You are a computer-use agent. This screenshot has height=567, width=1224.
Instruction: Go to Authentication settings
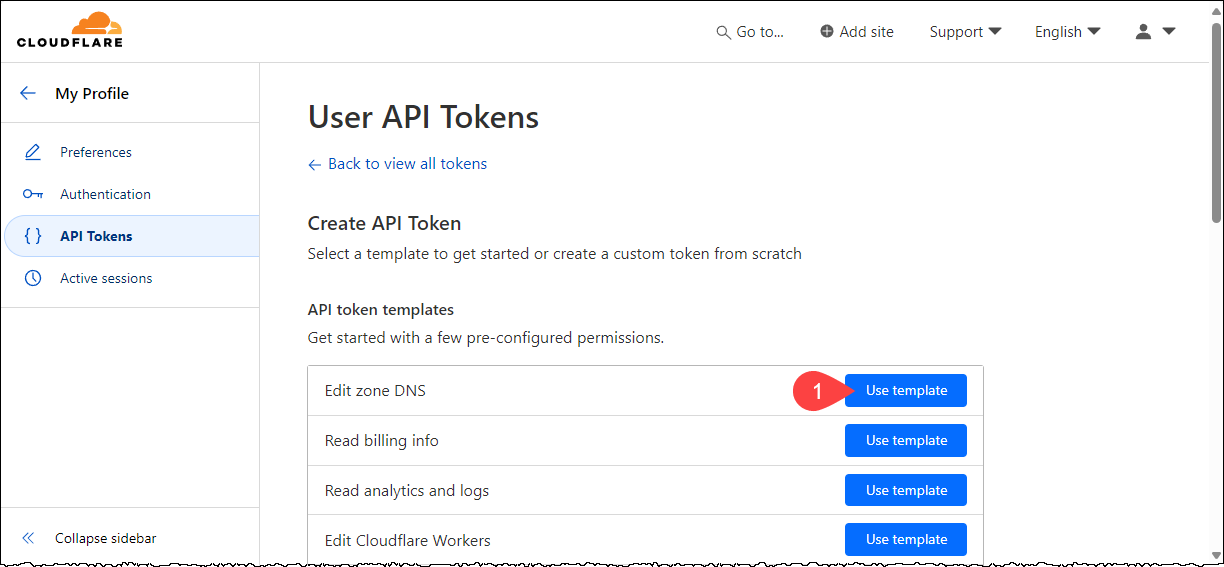point(105,194)
